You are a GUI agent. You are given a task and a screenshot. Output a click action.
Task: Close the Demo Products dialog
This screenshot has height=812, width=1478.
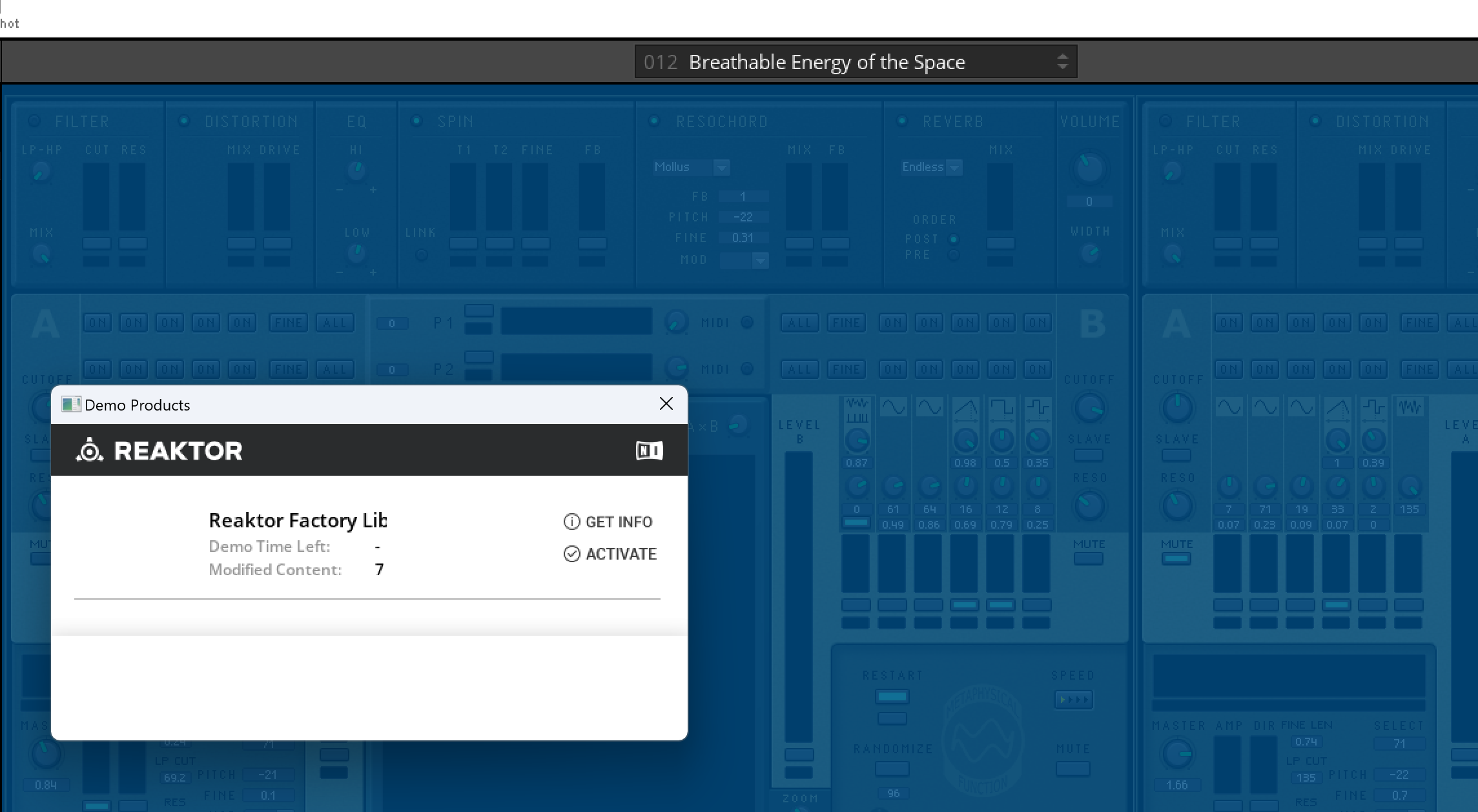coord(666,404)
